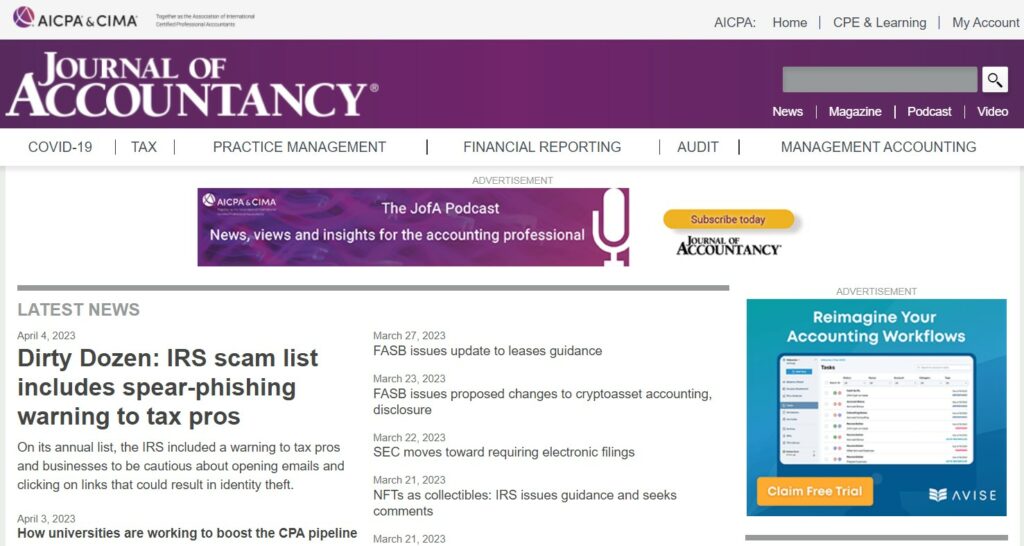Select TAX navigation item
Screen dimensions: 1024x546
pyautogui.click(x=144, y=147)
